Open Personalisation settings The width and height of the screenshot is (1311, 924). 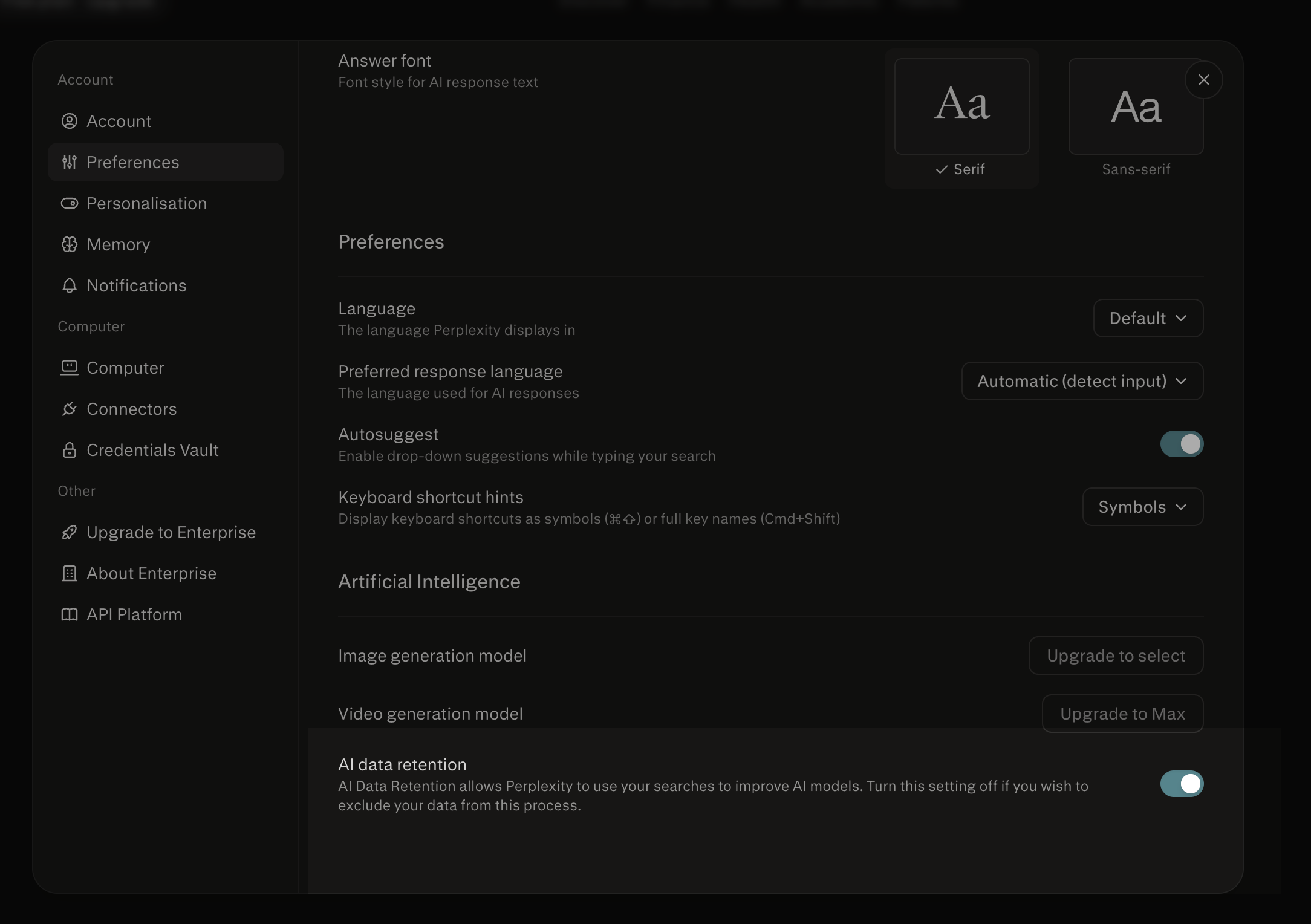click(x=166, y=203)
